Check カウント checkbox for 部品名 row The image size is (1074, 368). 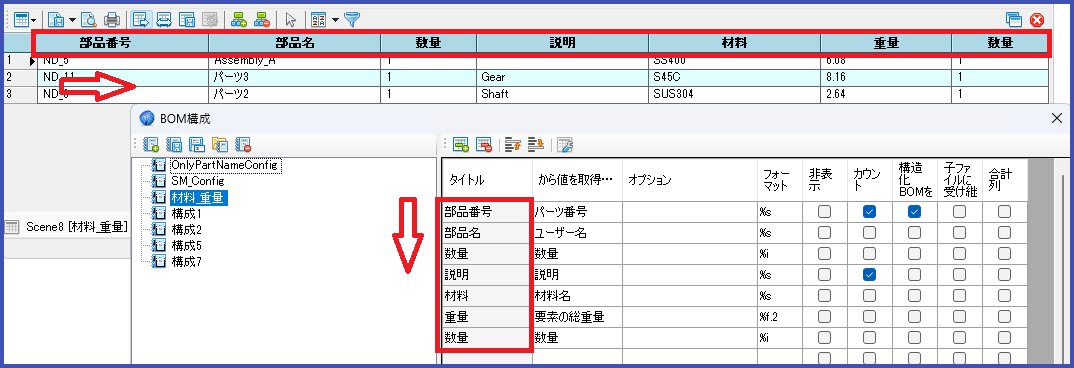(869, 233)
